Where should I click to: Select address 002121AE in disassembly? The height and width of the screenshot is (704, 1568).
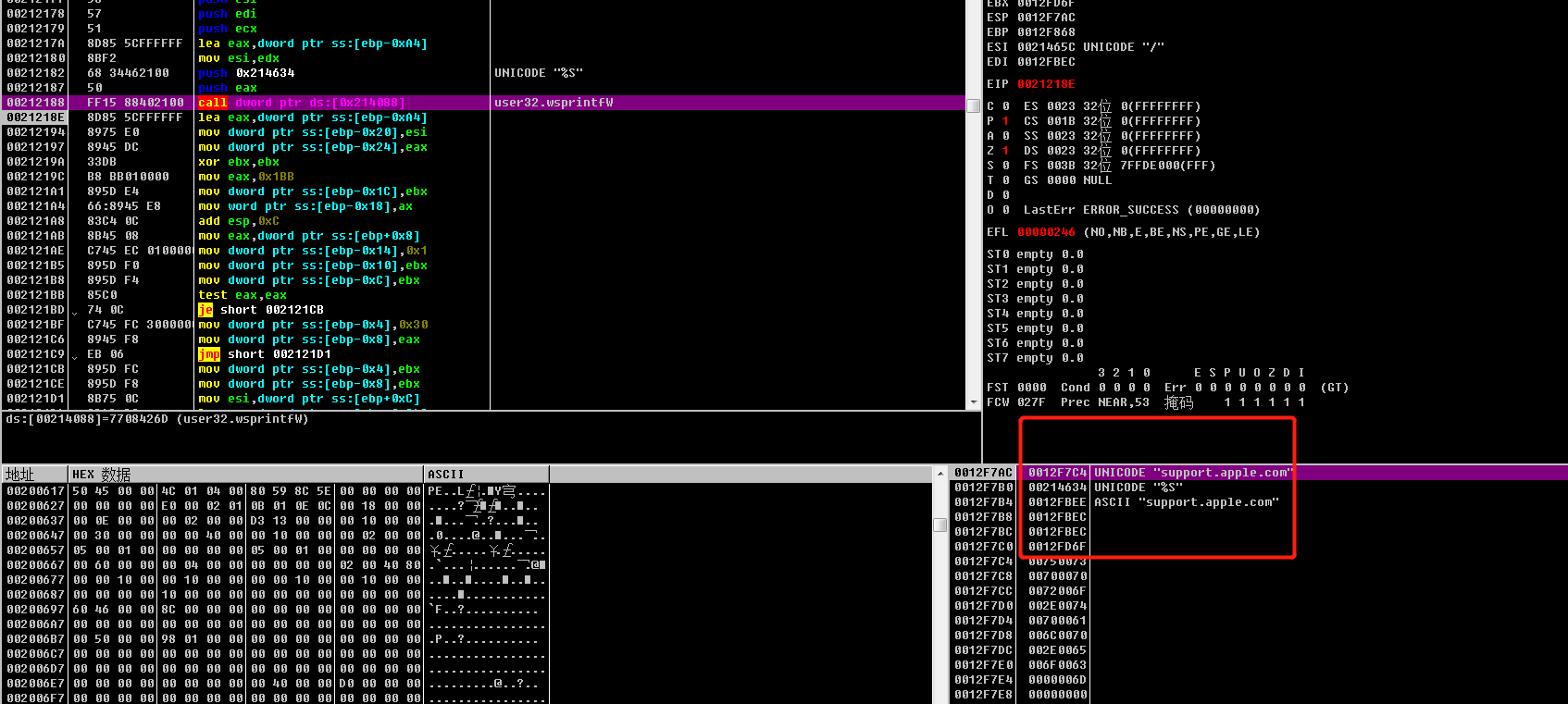pos(36,251)
